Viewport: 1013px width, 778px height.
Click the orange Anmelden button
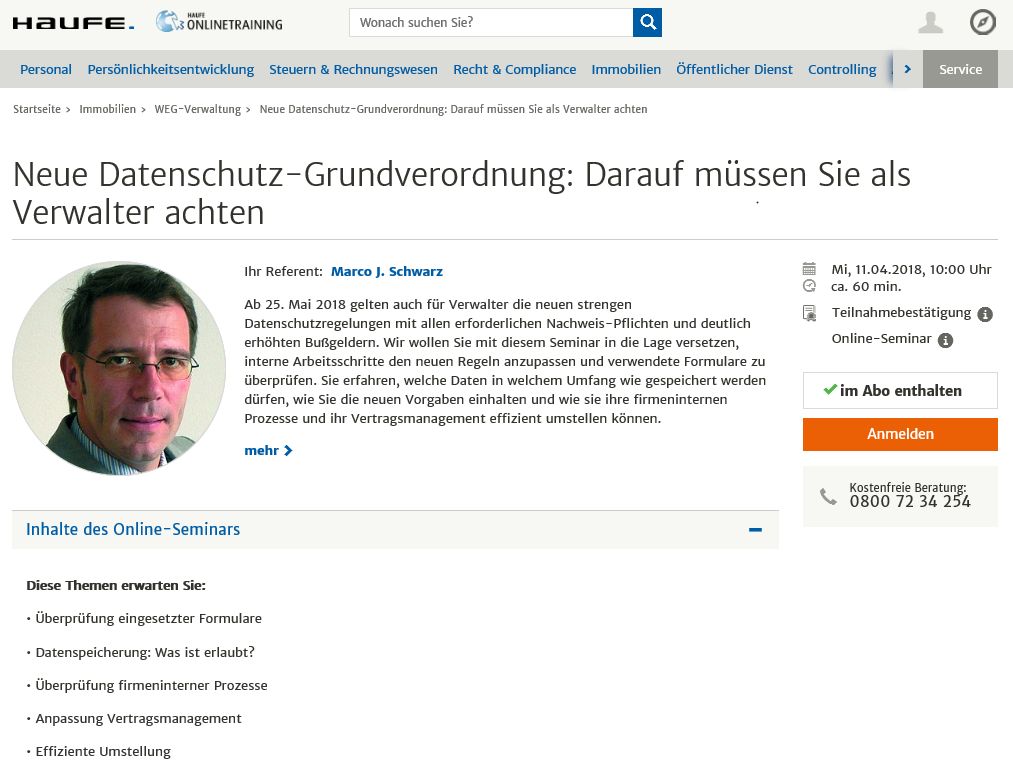[900, 434]
